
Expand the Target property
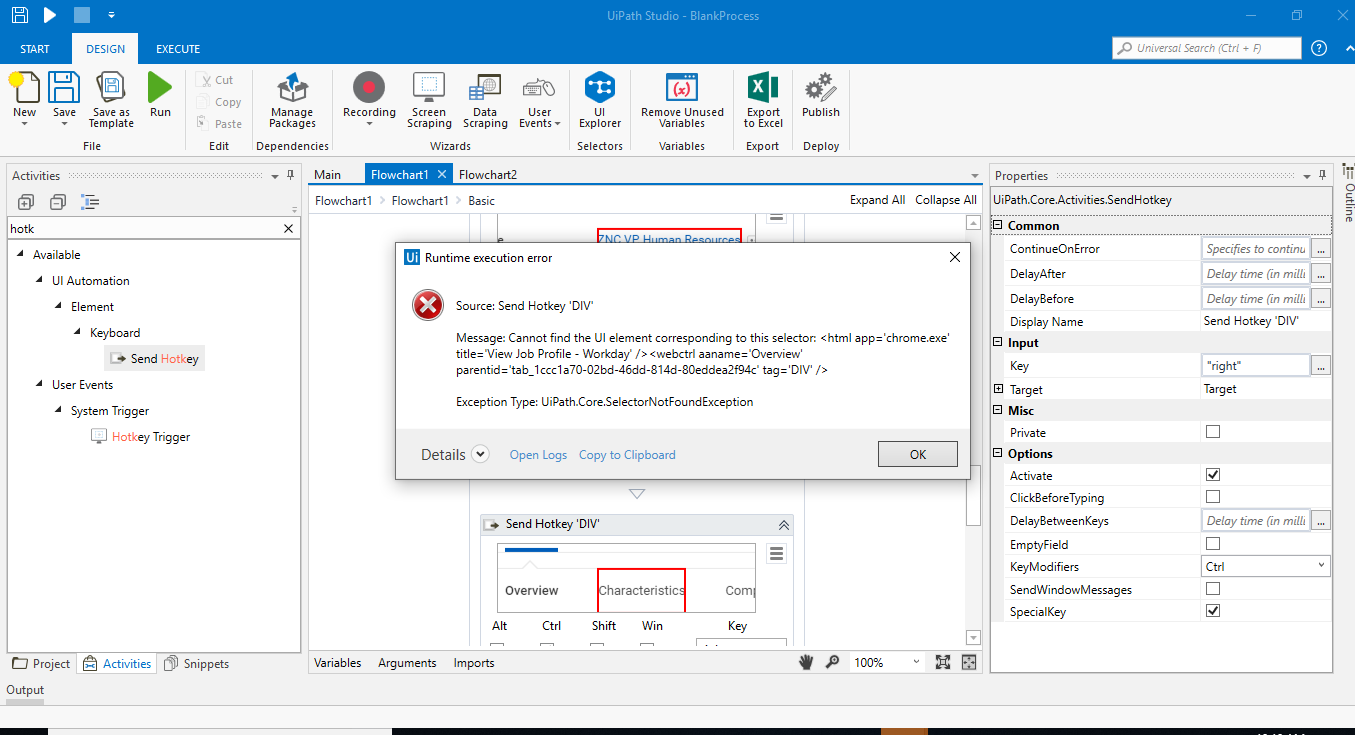click(998, 389)
